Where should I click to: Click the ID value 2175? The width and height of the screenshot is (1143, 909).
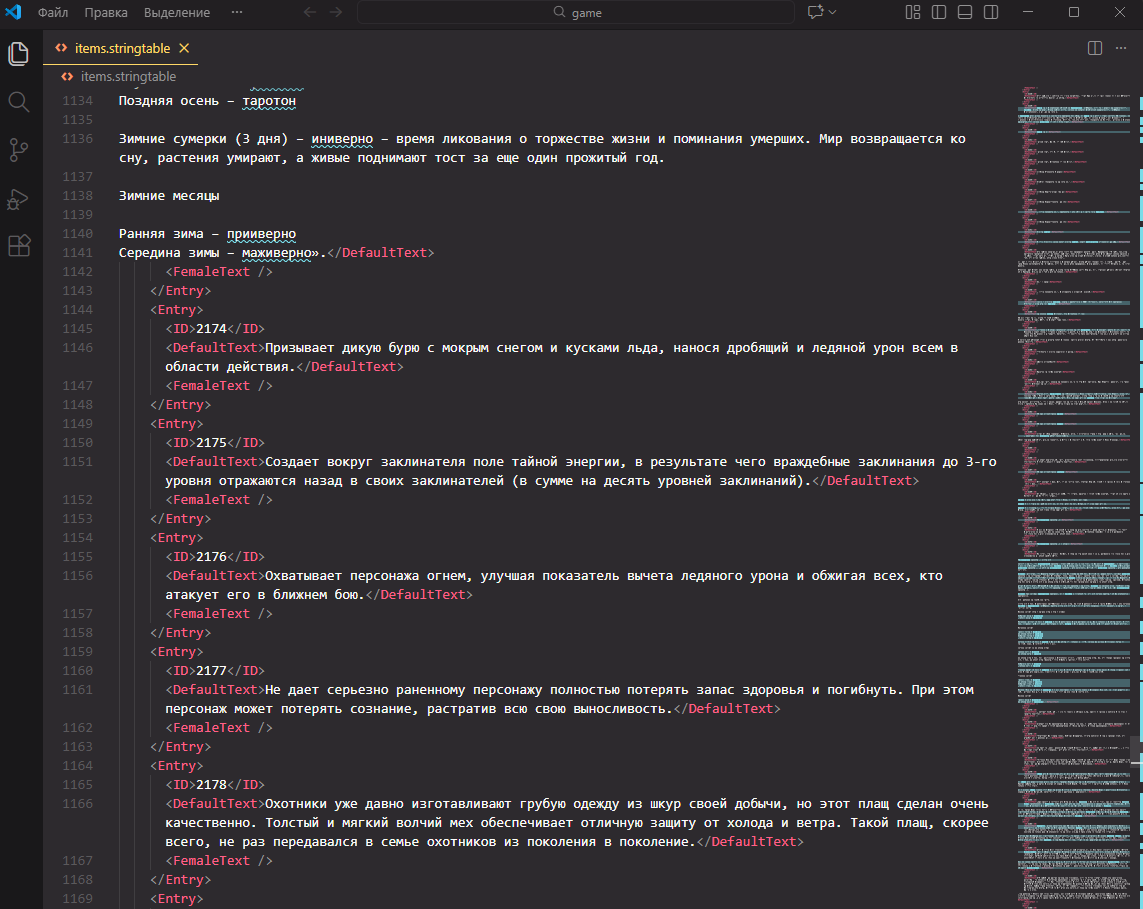point(211,442)
